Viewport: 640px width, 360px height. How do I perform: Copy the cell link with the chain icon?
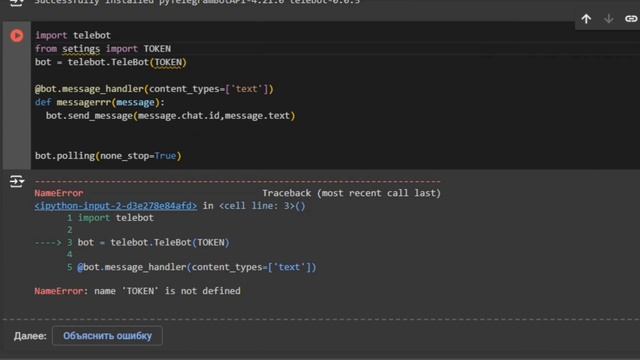pyautogui.click(x=631, y=19)
